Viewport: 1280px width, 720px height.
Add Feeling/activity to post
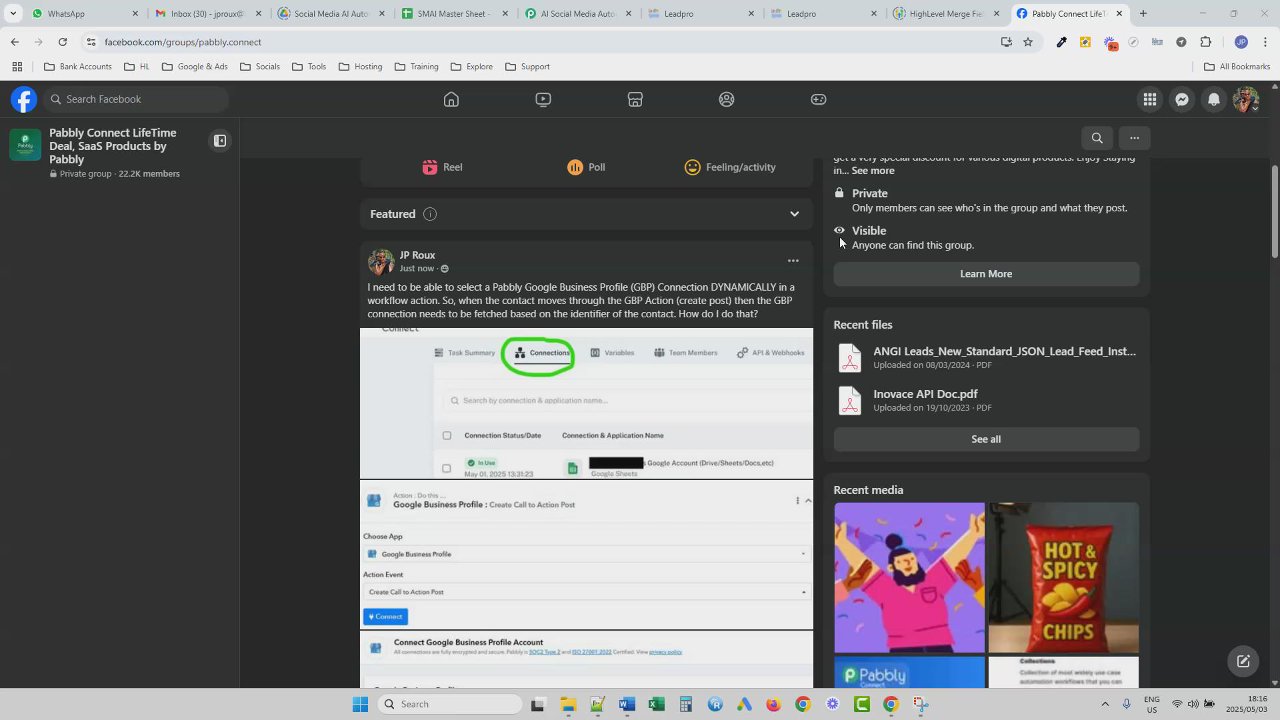730,167
